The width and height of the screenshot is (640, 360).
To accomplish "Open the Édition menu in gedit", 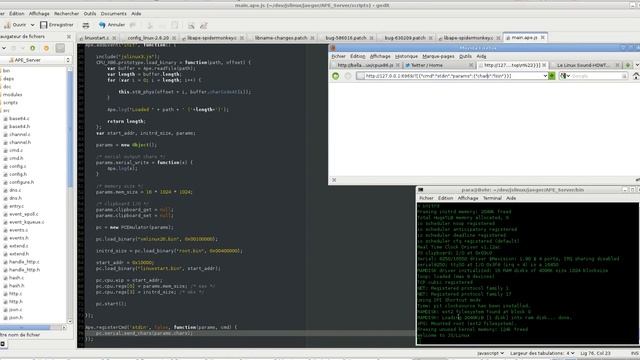I will coord(17,13).
